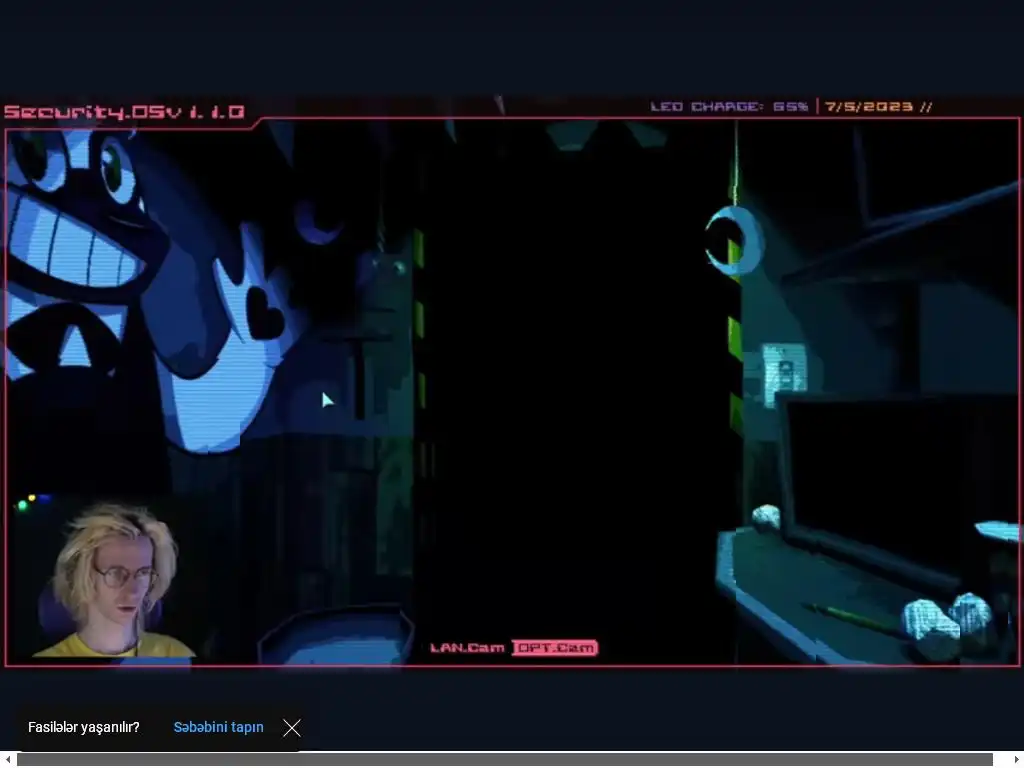
Task: Click the left scroll arrow on scrollbar
Action: point(7,760)
